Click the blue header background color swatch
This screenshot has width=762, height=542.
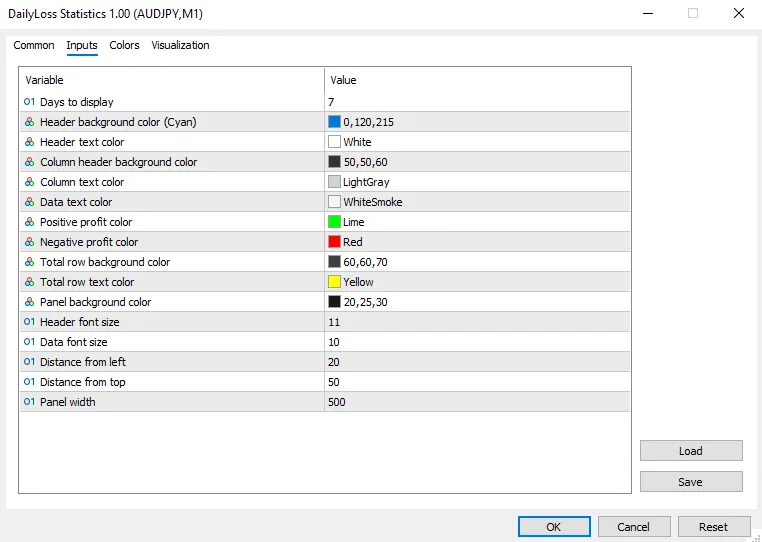[334, 122]
